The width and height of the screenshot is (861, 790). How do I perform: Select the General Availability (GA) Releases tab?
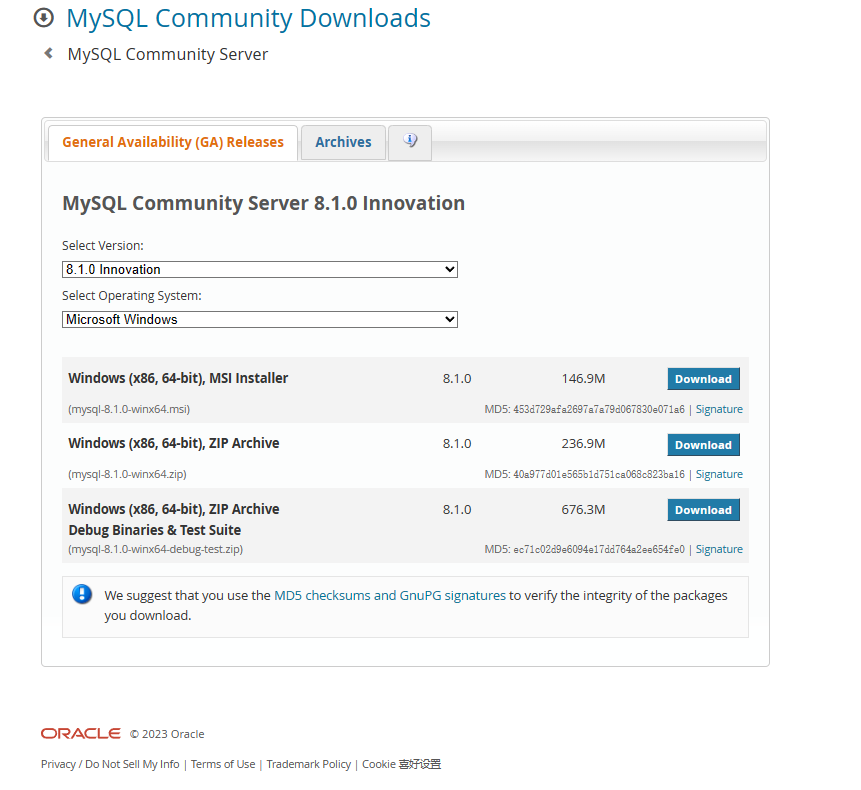click(x=172, y=142)
